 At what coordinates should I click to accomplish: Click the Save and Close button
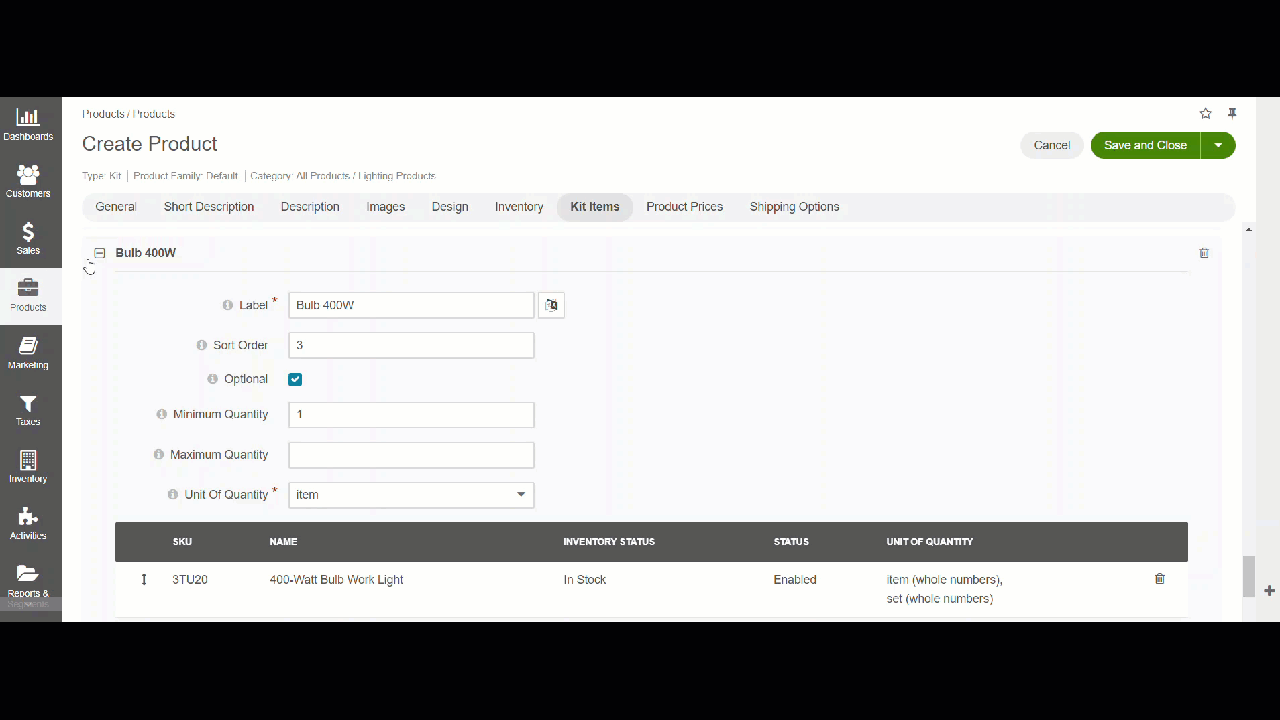click(x=1145, y=145)
